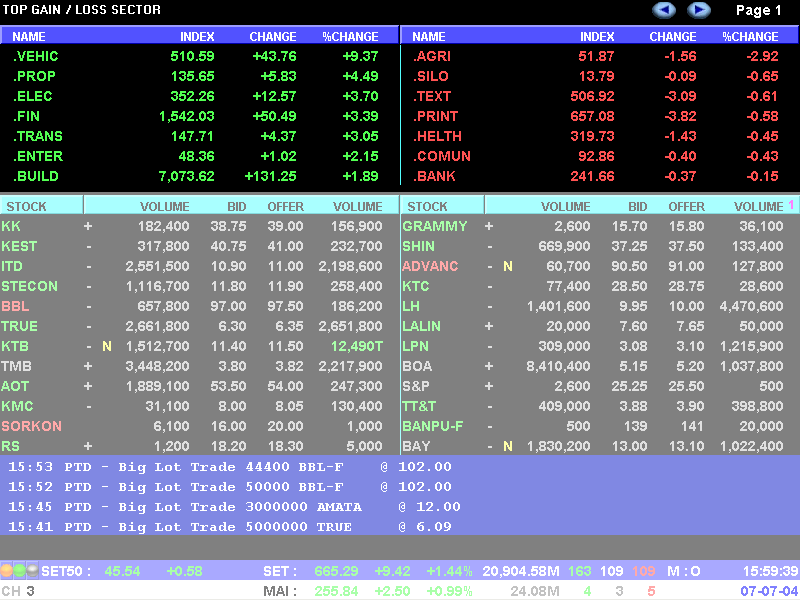Select the .BUILD sector name
The width and height of the screenshot is (800, 600).
[36, 176]
